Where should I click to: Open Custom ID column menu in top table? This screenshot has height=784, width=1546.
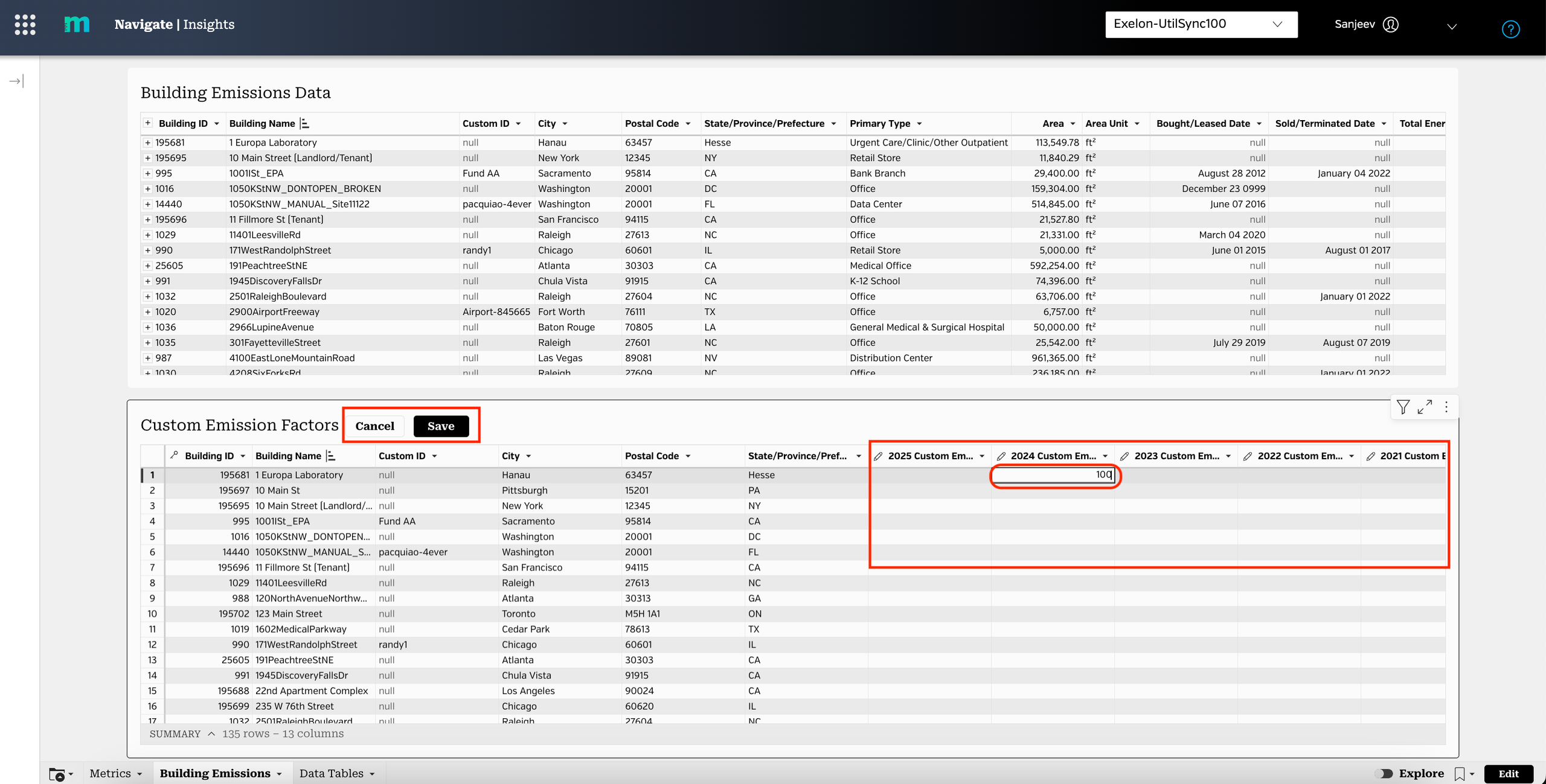click(518, 124)
